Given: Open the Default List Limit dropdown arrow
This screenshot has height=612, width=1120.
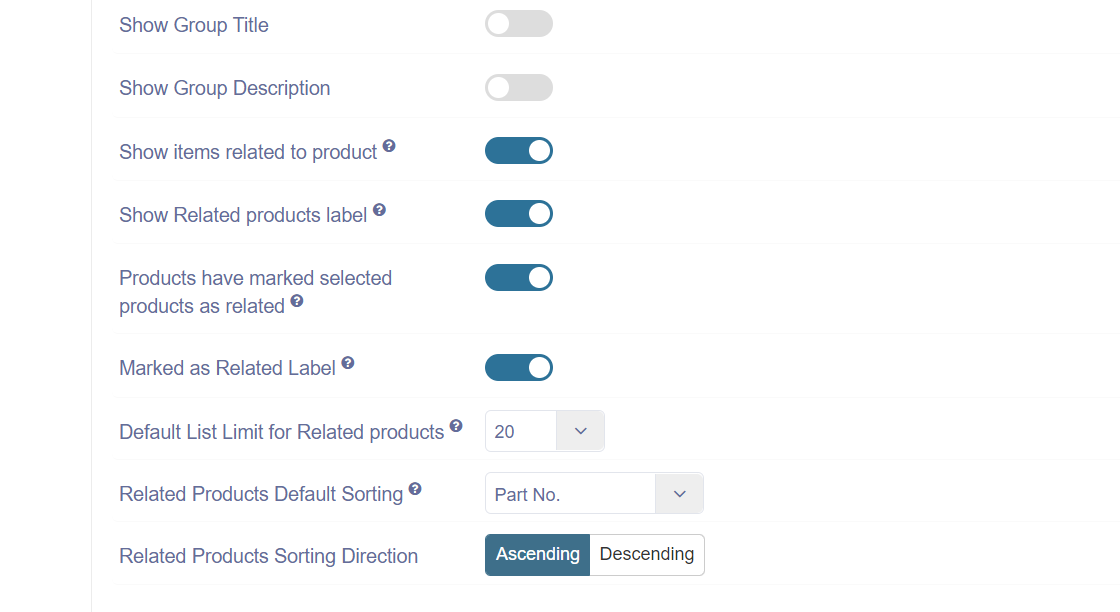Looking at the screenshot, I should [x=580, y=431].
